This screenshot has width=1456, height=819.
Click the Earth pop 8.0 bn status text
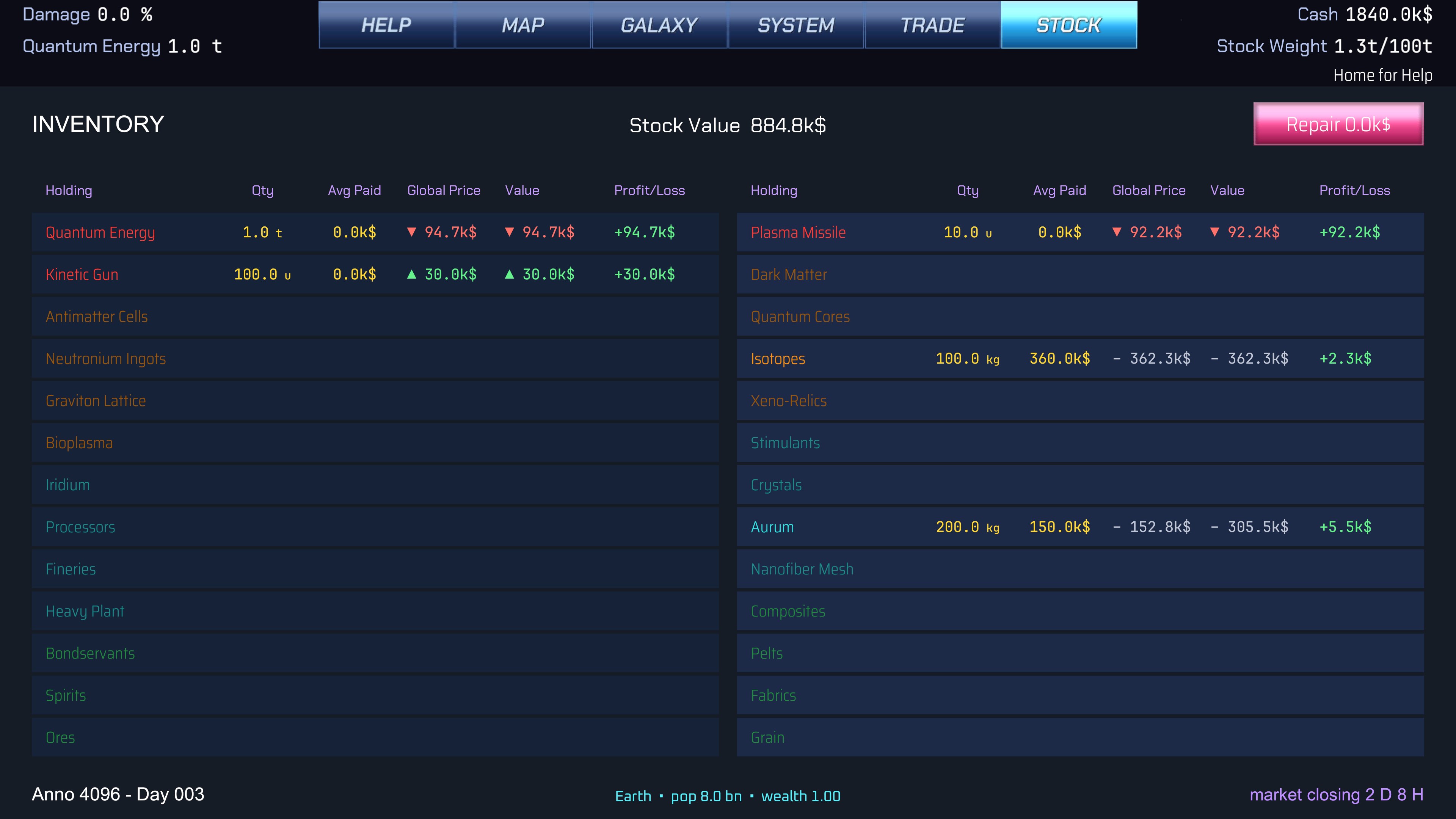(x=728, y=796)
